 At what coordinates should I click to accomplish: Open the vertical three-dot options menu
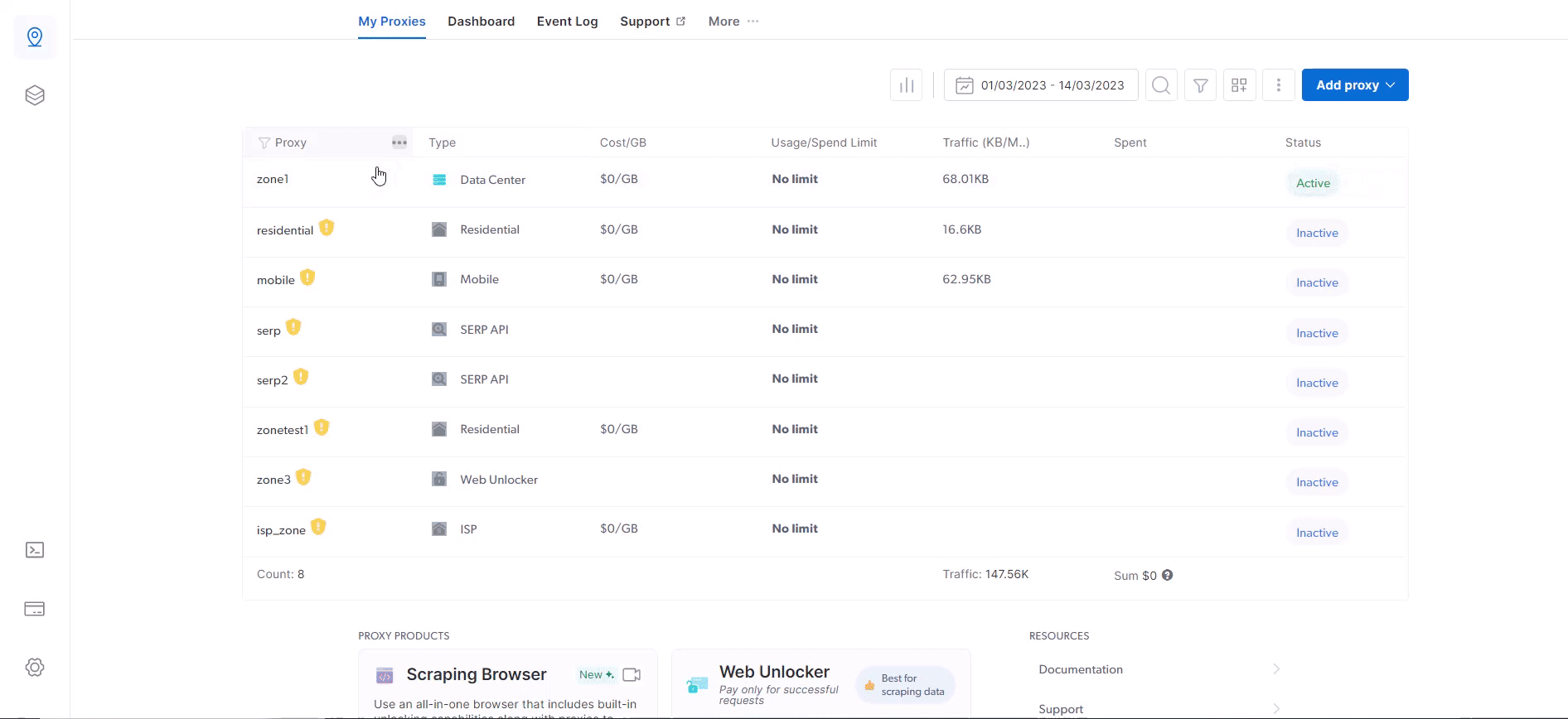(x=1279, y=85)
